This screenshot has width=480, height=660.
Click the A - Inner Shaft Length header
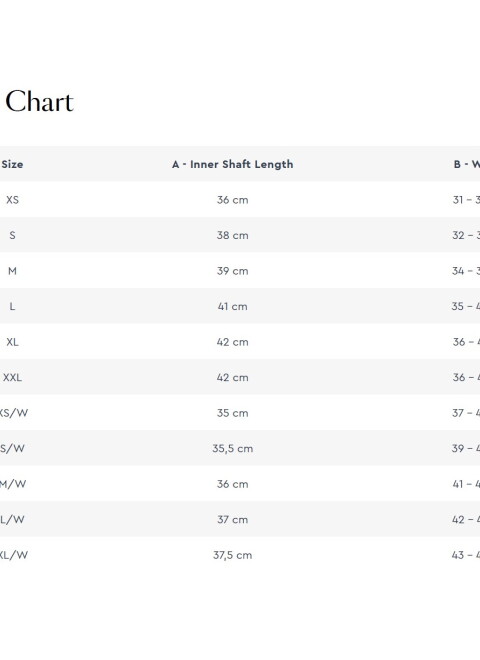click(232, 164)
